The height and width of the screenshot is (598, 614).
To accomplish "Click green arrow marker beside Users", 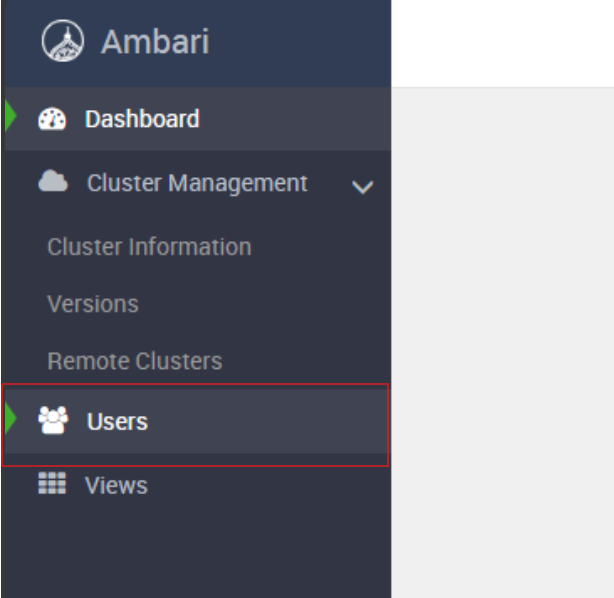I will point(11,418).
